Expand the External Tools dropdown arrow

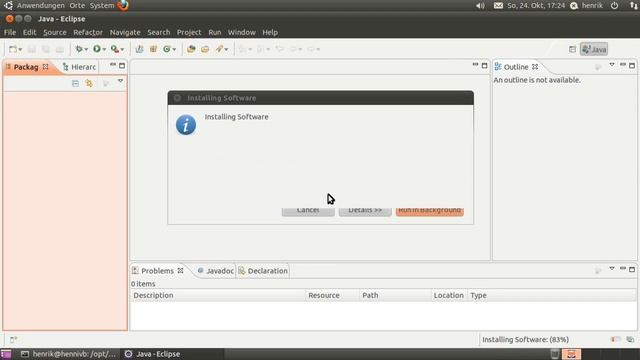tap(122, 50)
